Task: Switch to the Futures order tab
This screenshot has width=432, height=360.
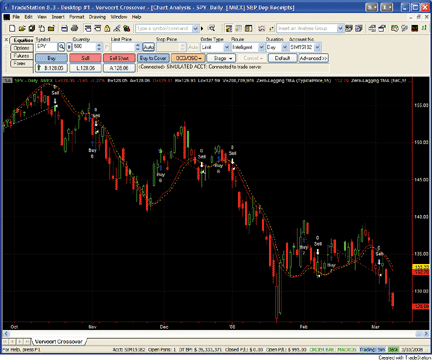Action: [22, 55]
